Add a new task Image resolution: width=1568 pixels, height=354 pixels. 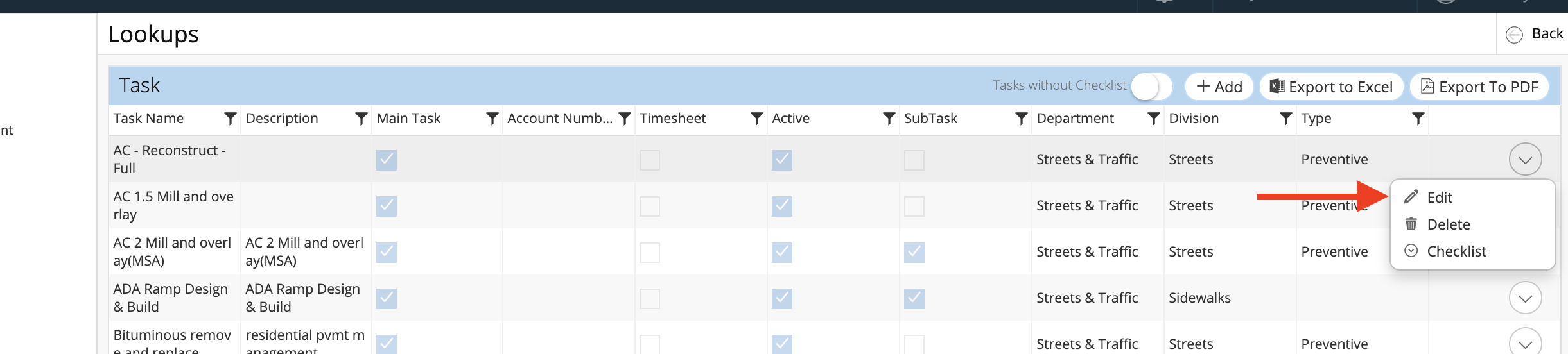(x=1219, y=87)
